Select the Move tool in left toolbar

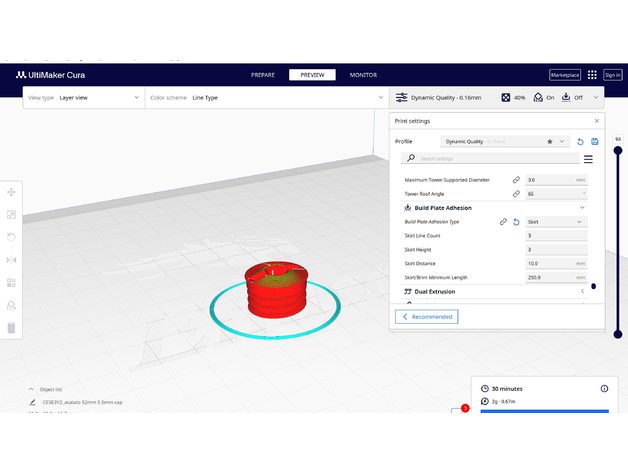click(11, 192)
